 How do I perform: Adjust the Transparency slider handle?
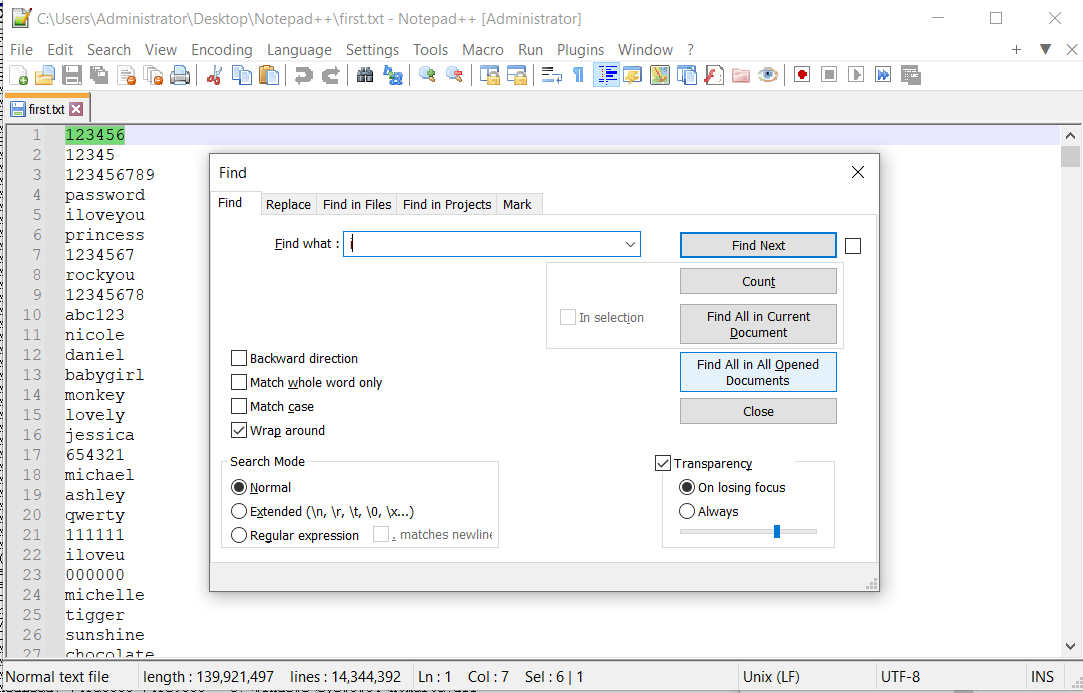776,531
